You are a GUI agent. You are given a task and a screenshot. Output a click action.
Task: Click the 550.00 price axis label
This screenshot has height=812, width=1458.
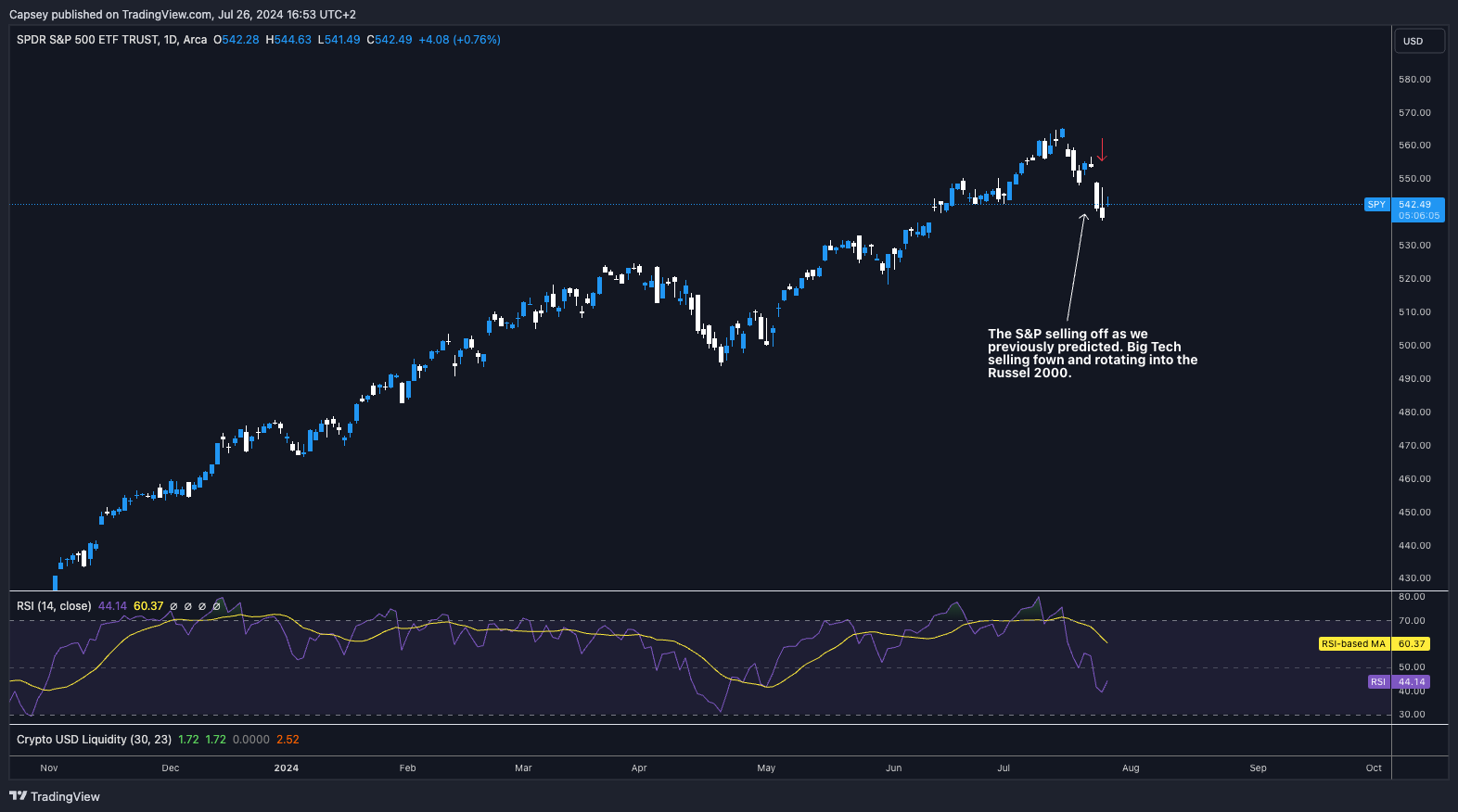[1414, 178]
